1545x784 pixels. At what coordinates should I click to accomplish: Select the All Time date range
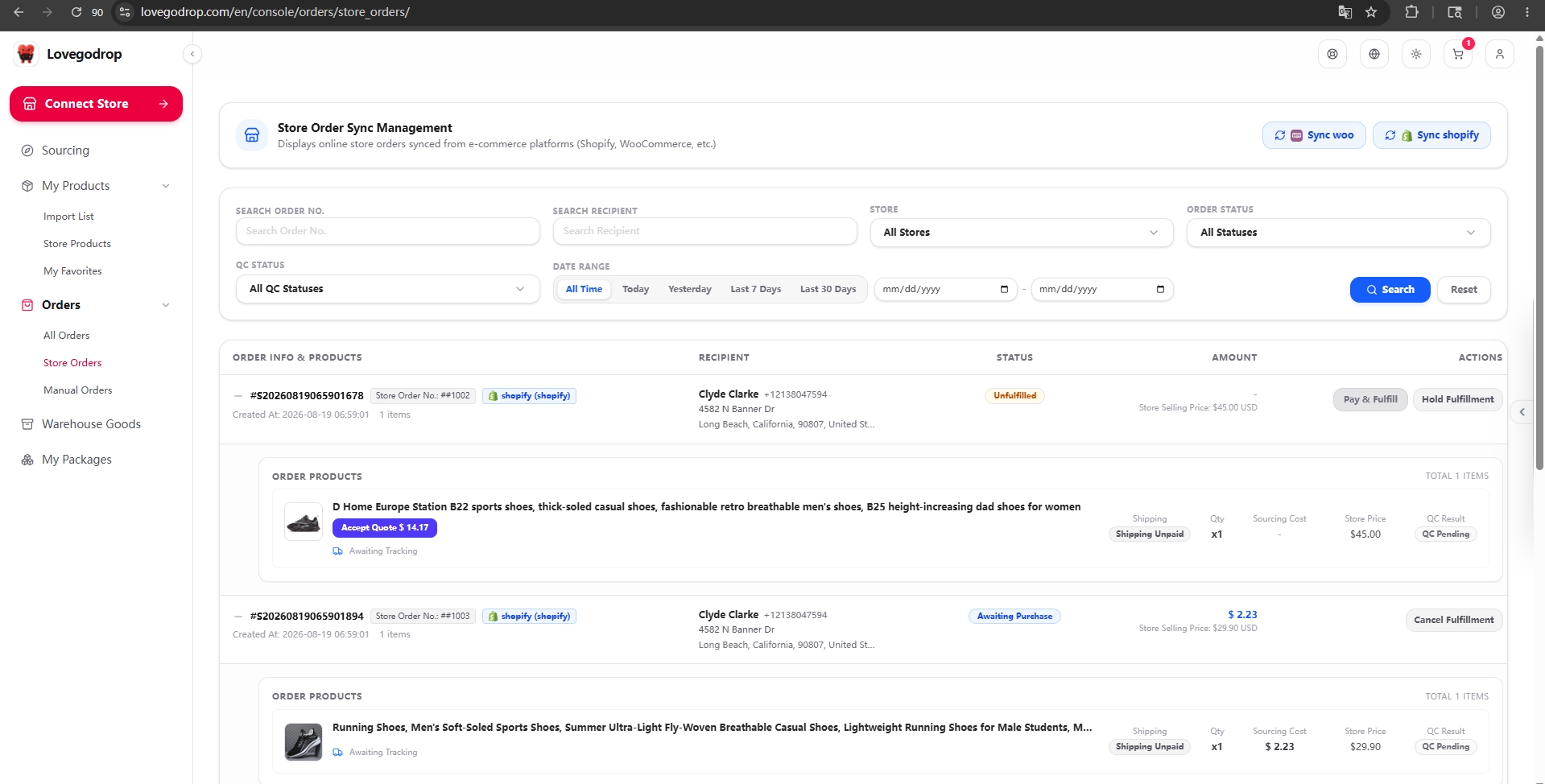coord(584,289)
